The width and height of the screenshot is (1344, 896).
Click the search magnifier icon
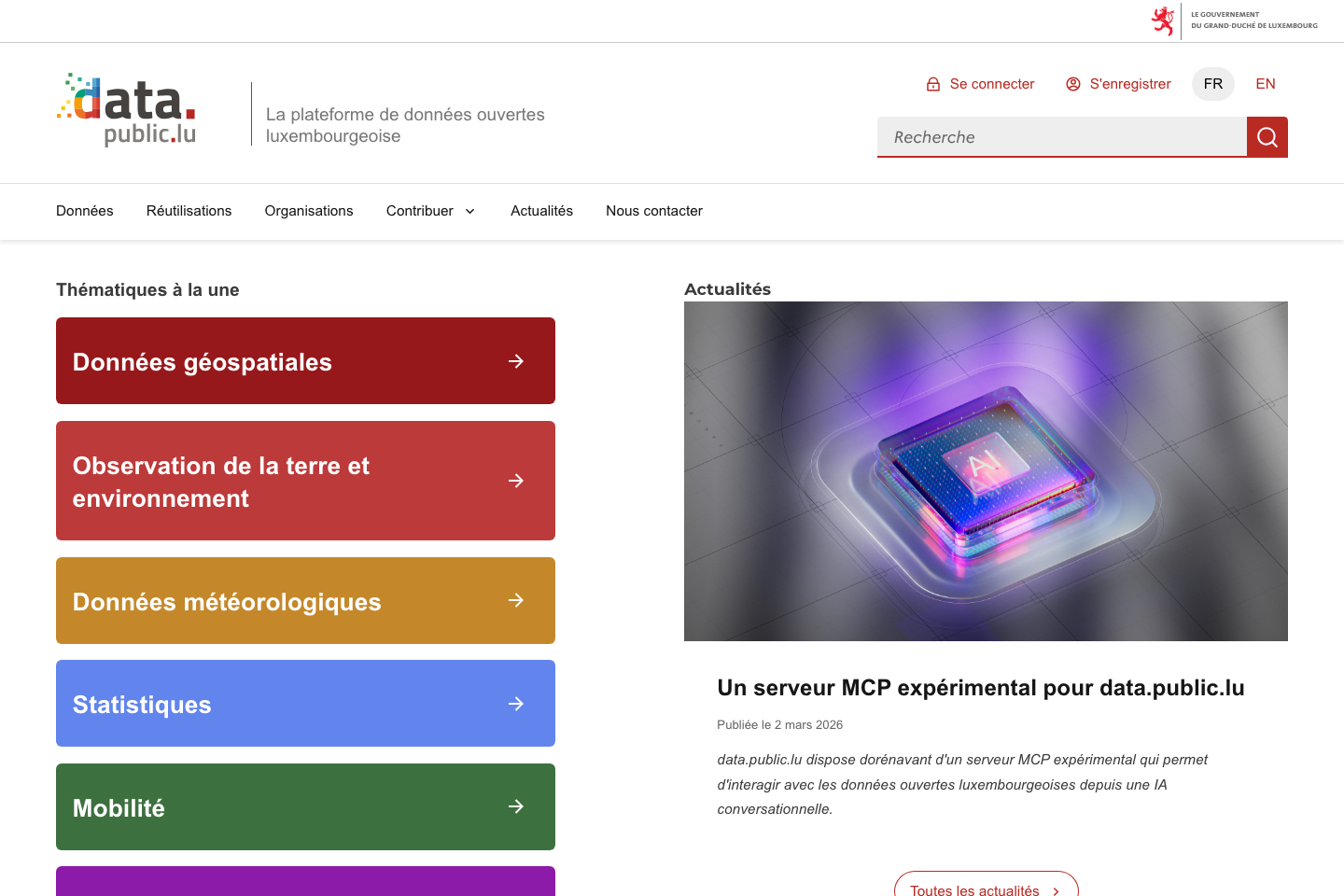1267,136
